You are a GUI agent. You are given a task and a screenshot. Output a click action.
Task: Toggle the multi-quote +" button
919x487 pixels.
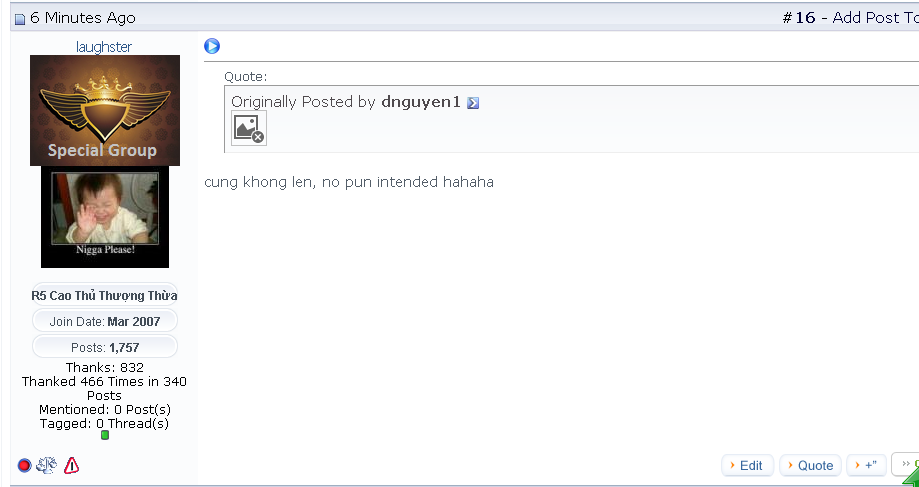[866, 465]
